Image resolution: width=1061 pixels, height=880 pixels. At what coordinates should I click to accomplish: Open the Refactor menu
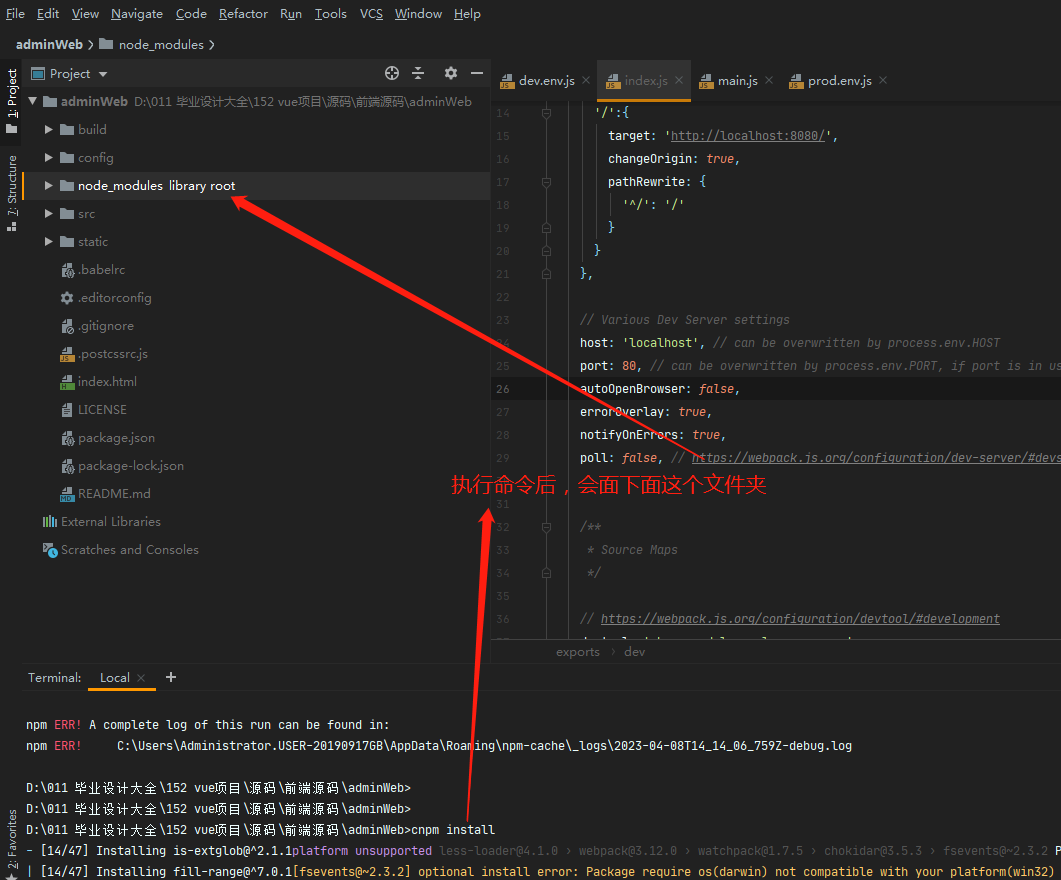243,14
